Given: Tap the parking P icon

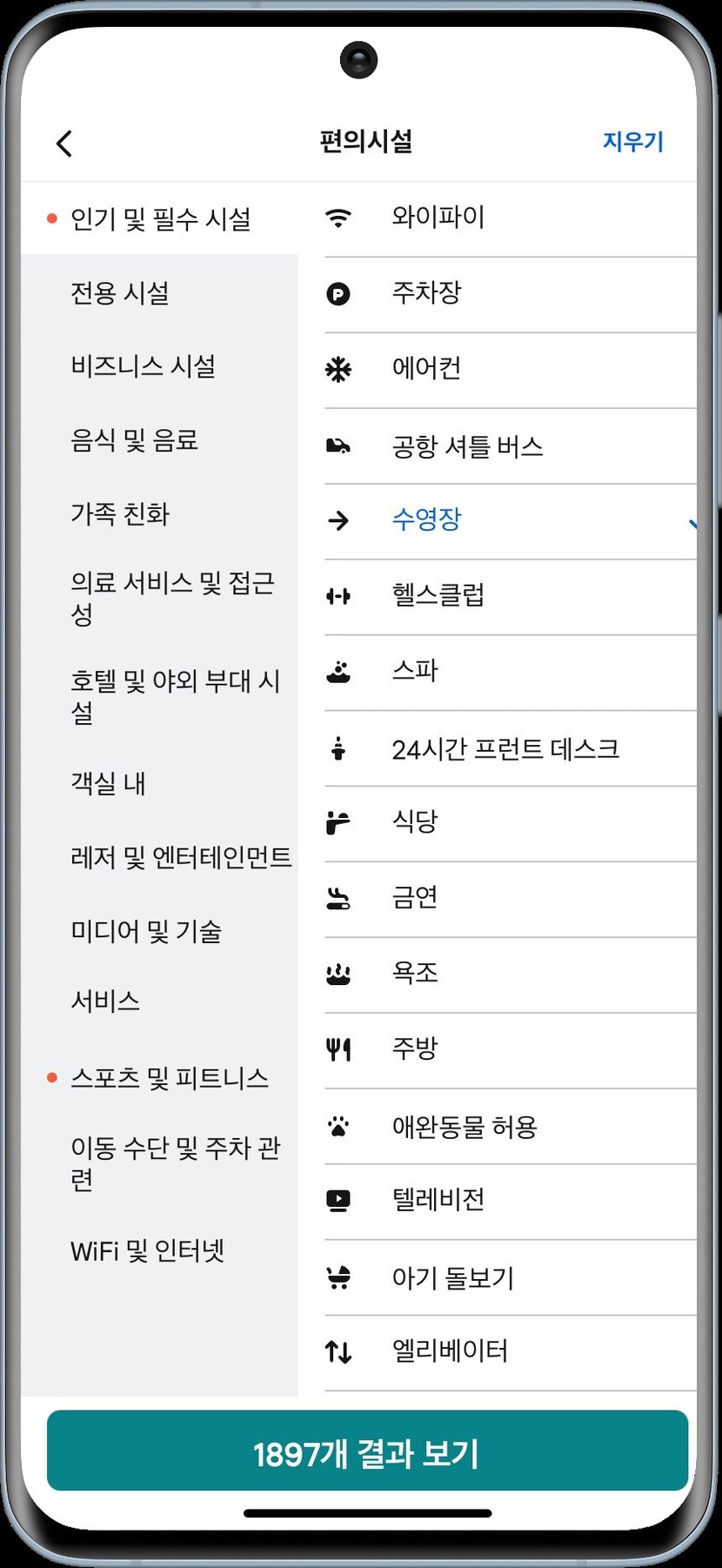Looking at the screenshot, I should tap(338, 294).
